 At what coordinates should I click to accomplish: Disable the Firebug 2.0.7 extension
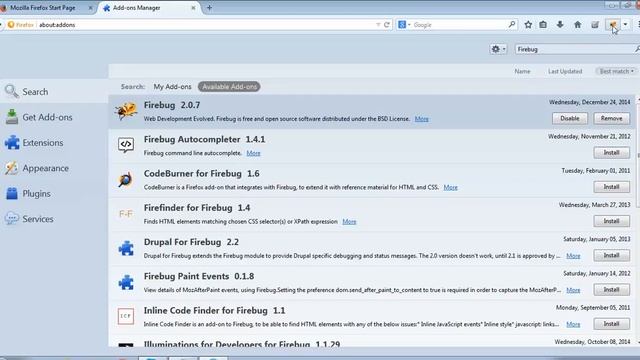tap(570, 118)
